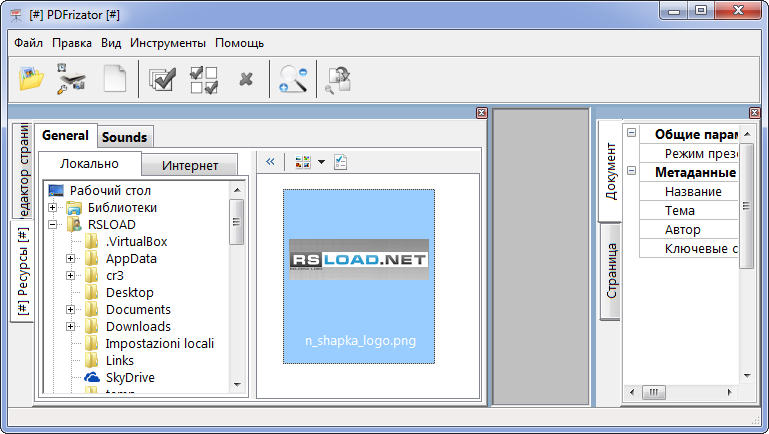Click the checklist page icon in resource bar

tap(340, 161)
